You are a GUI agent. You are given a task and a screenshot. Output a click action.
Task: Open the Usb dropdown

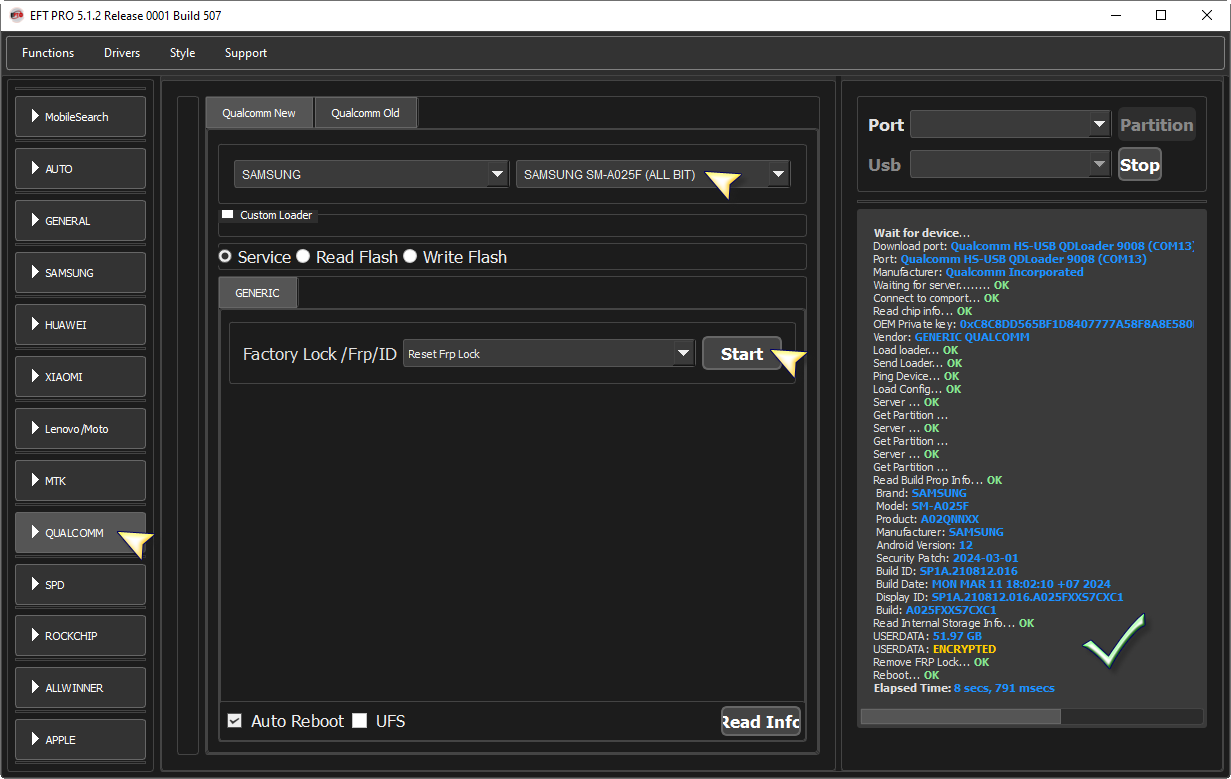[x=1010, y=165]
